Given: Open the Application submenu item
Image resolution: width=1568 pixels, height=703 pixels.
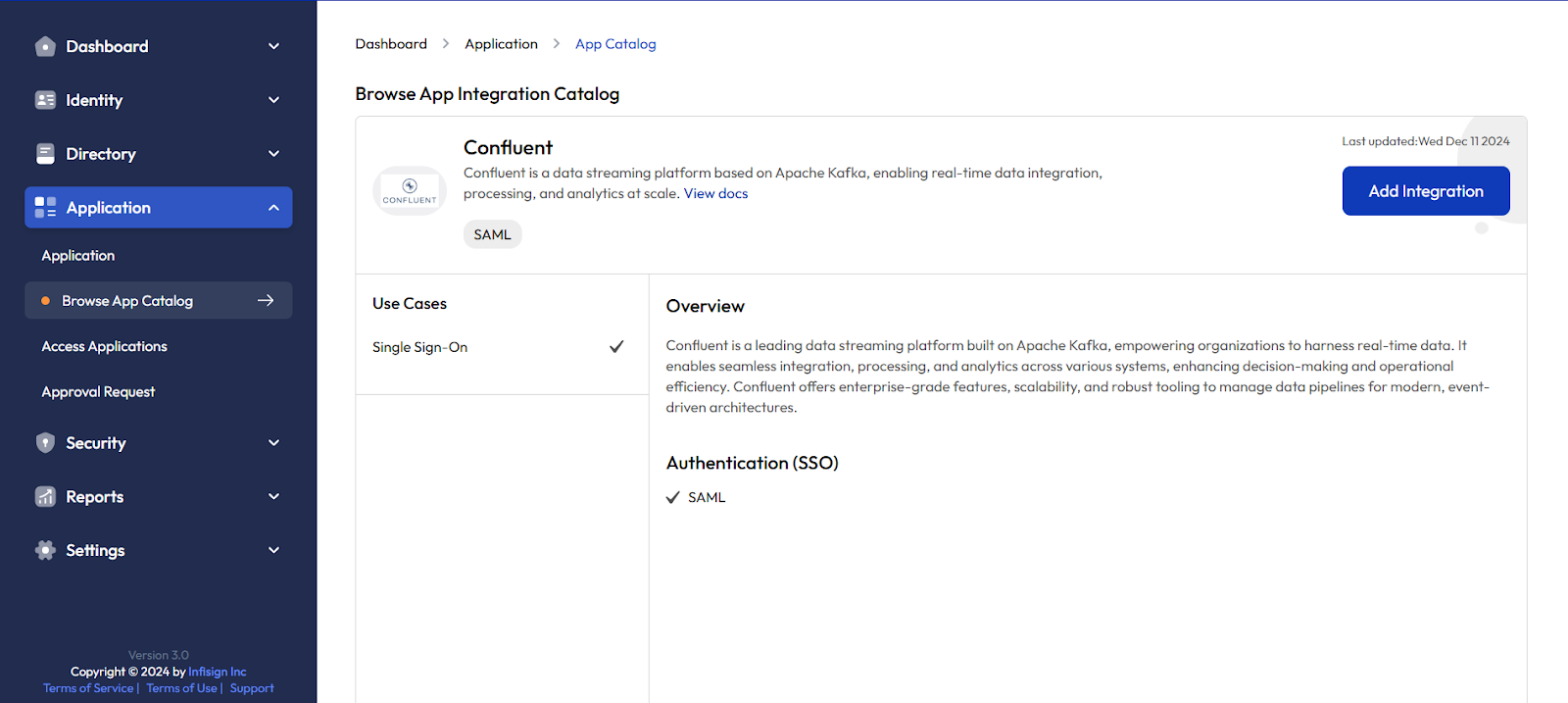Looking at the screenshot, I should coord(78,255).
